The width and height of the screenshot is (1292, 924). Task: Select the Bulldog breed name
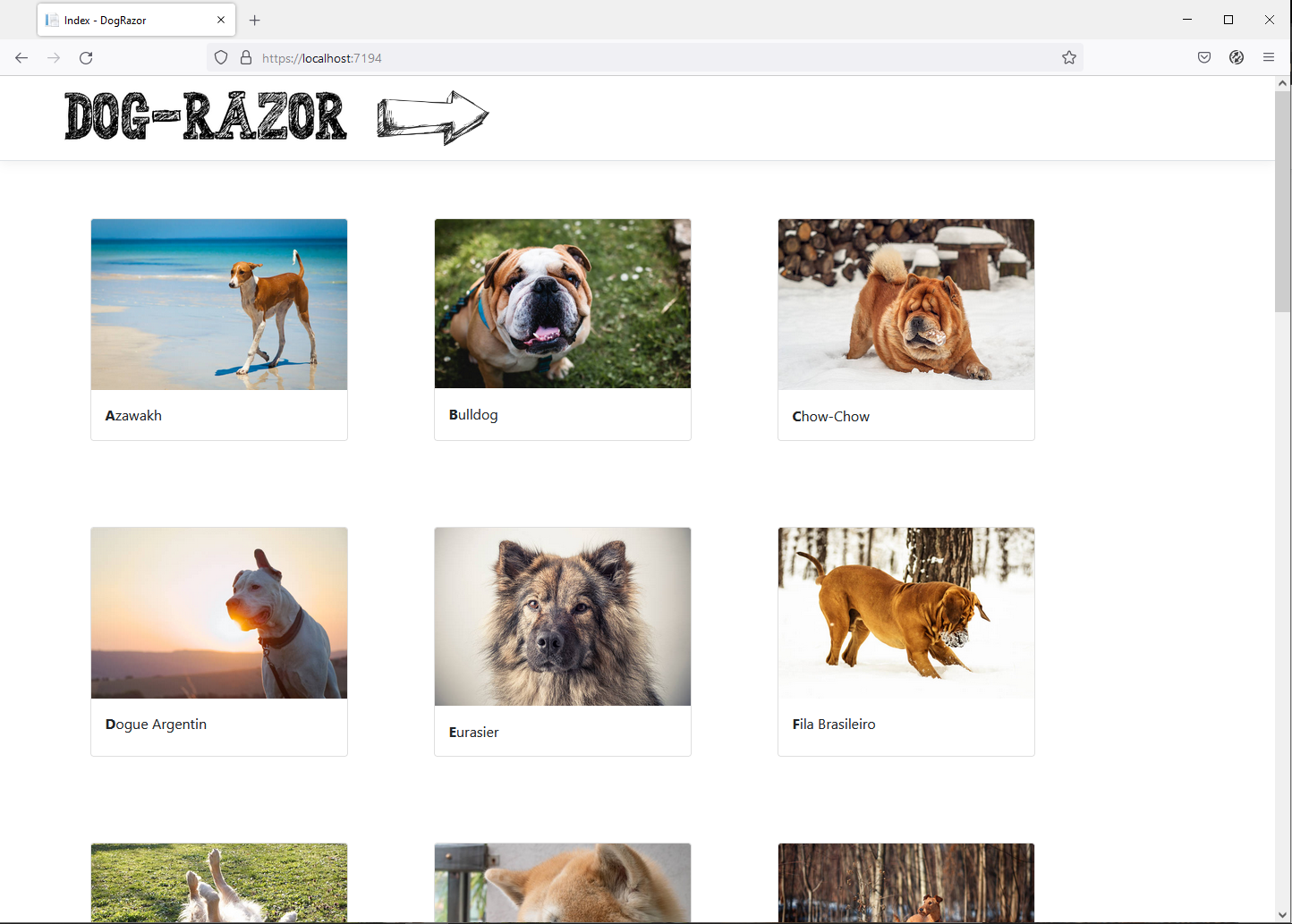[473, 414]
